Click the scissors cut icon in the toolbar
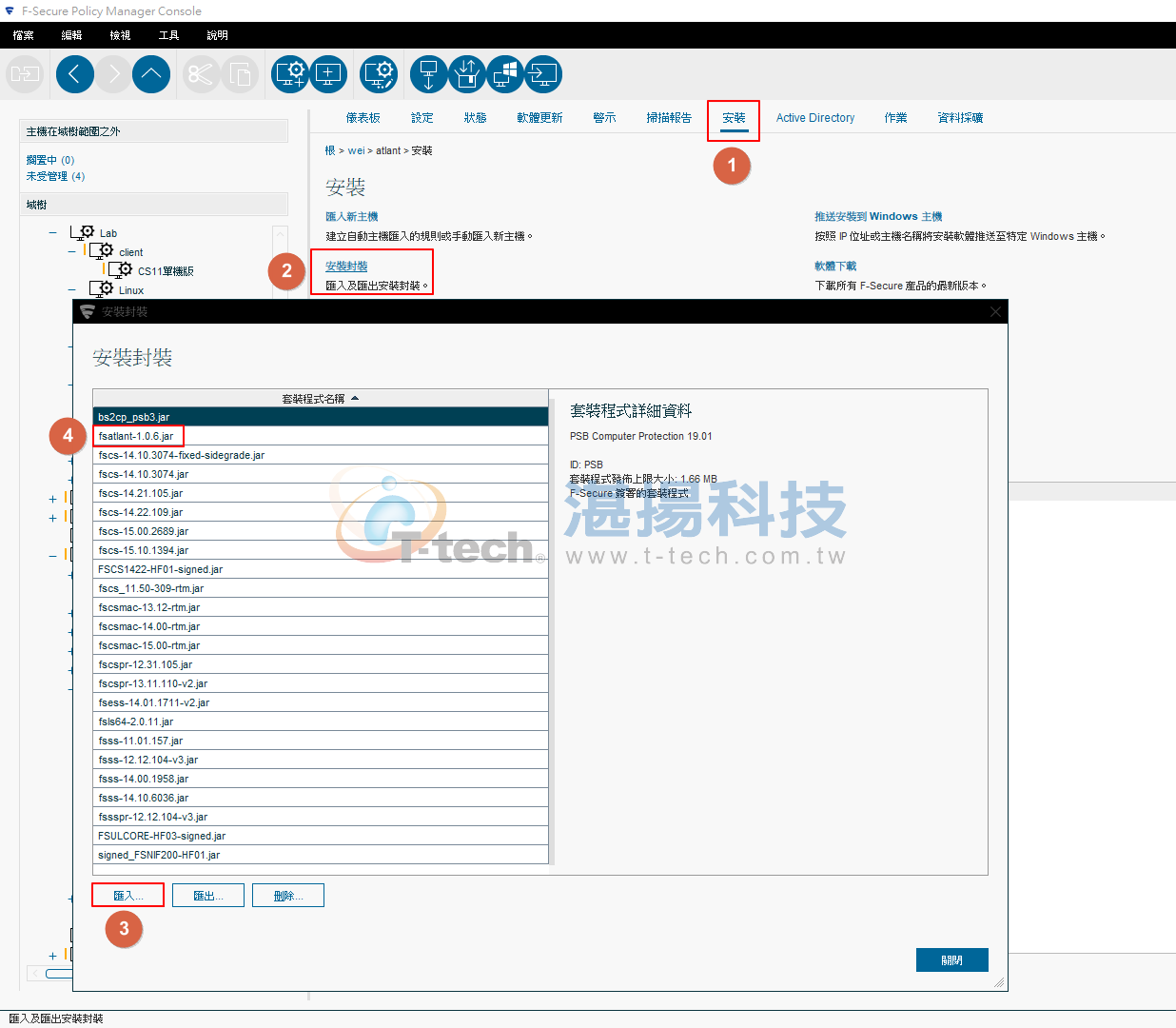 (201, 74)
